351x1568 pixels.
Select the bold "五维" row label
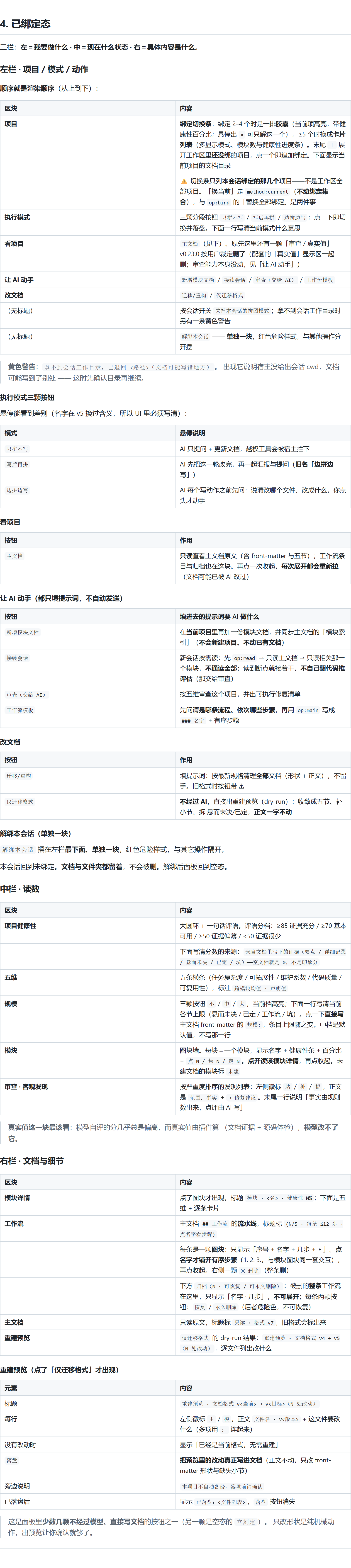(x=11, y=978)
